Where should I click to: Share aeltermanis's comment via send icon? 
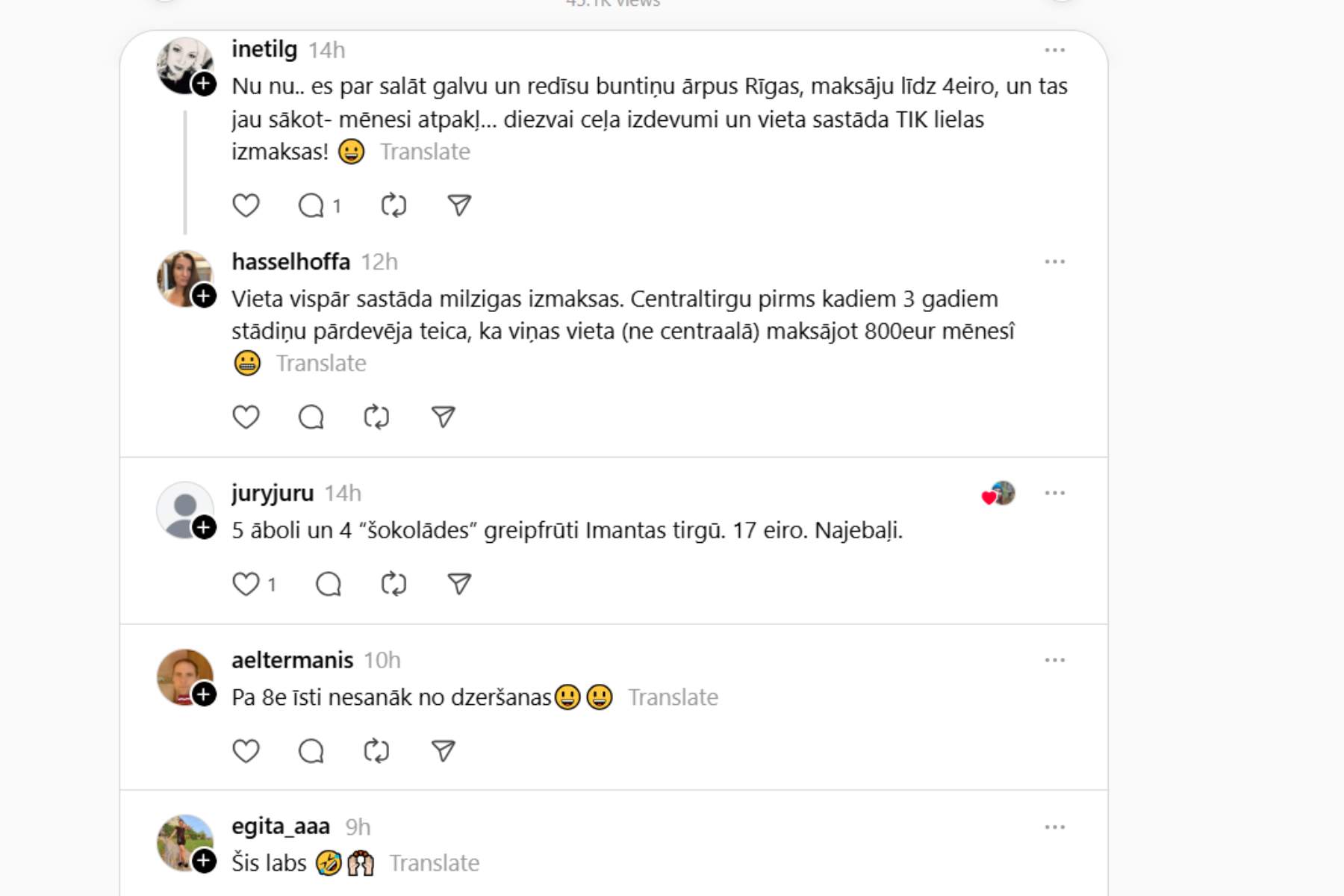(x=443, y=750)
